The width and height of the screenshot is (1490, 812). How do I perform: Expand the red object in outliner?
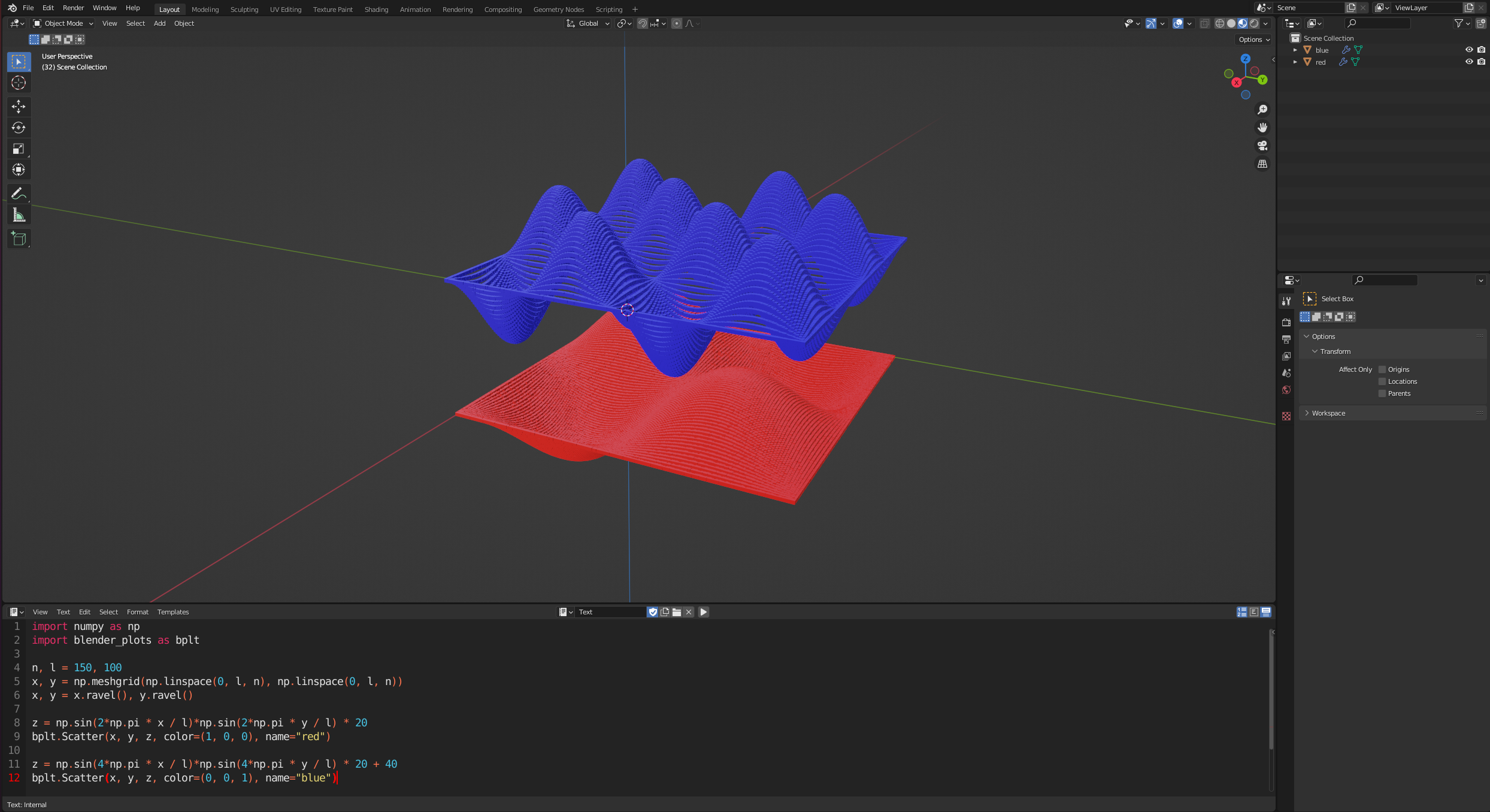(x=1295, y=62)
